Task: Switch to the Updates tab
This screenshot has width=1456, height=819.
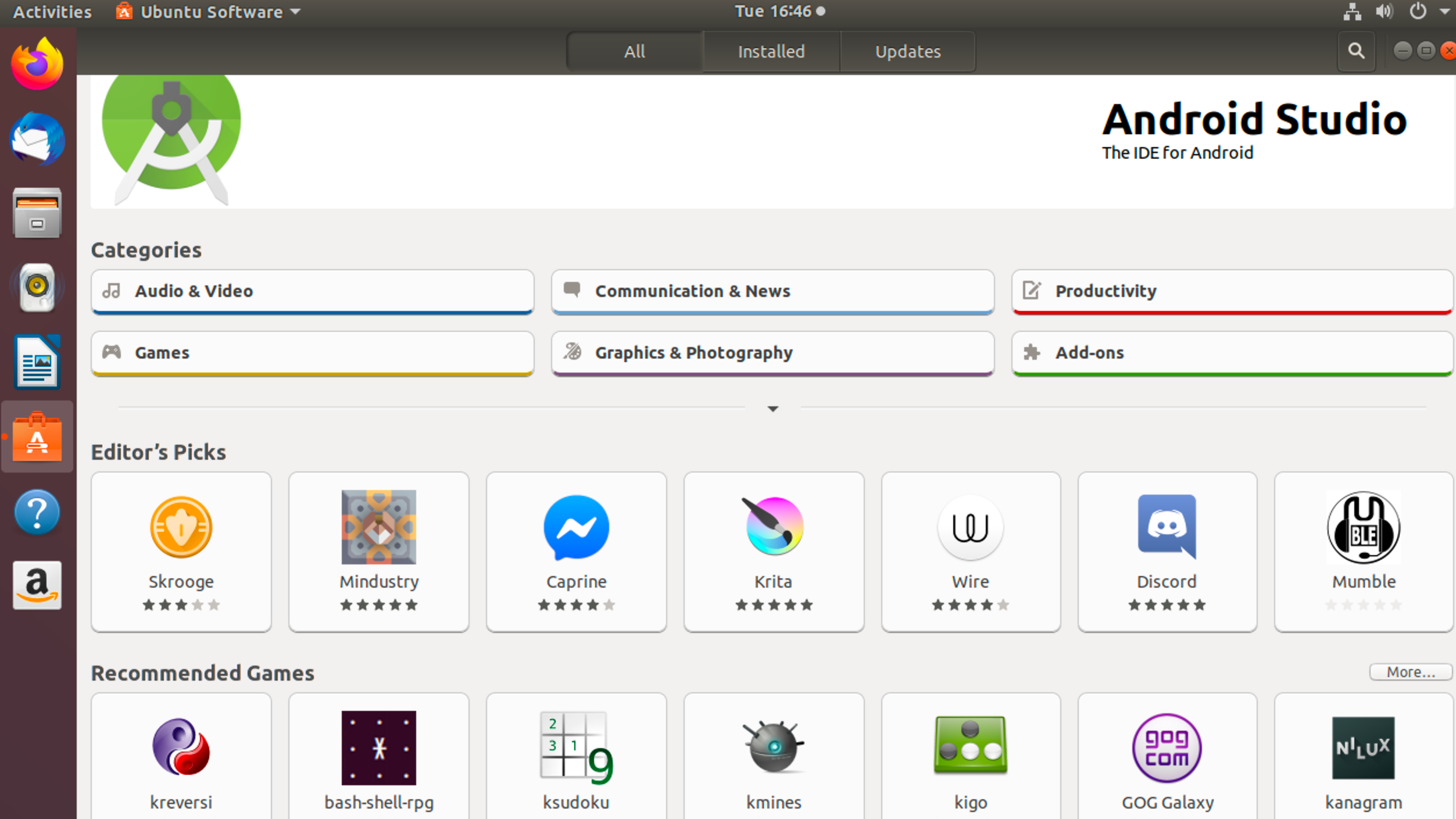Action: (907, 51)
